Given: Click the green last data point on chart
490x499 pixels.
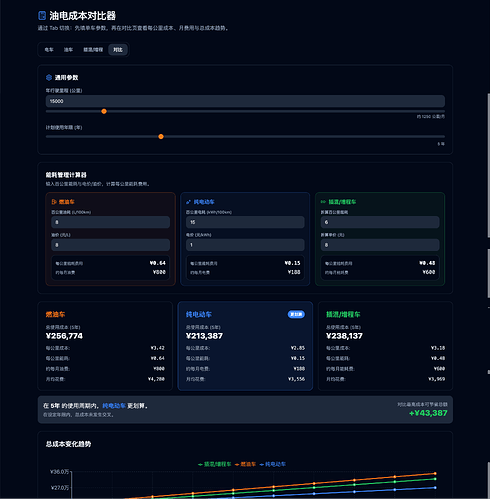Looking at the screenshot, I should point(435,479).
